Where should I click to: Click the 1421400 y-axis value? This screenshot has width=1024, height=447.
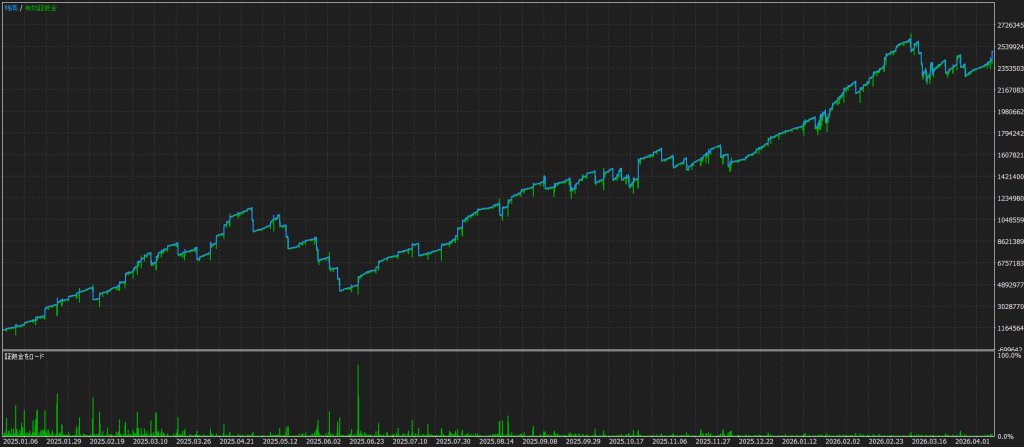point(1010,176)
